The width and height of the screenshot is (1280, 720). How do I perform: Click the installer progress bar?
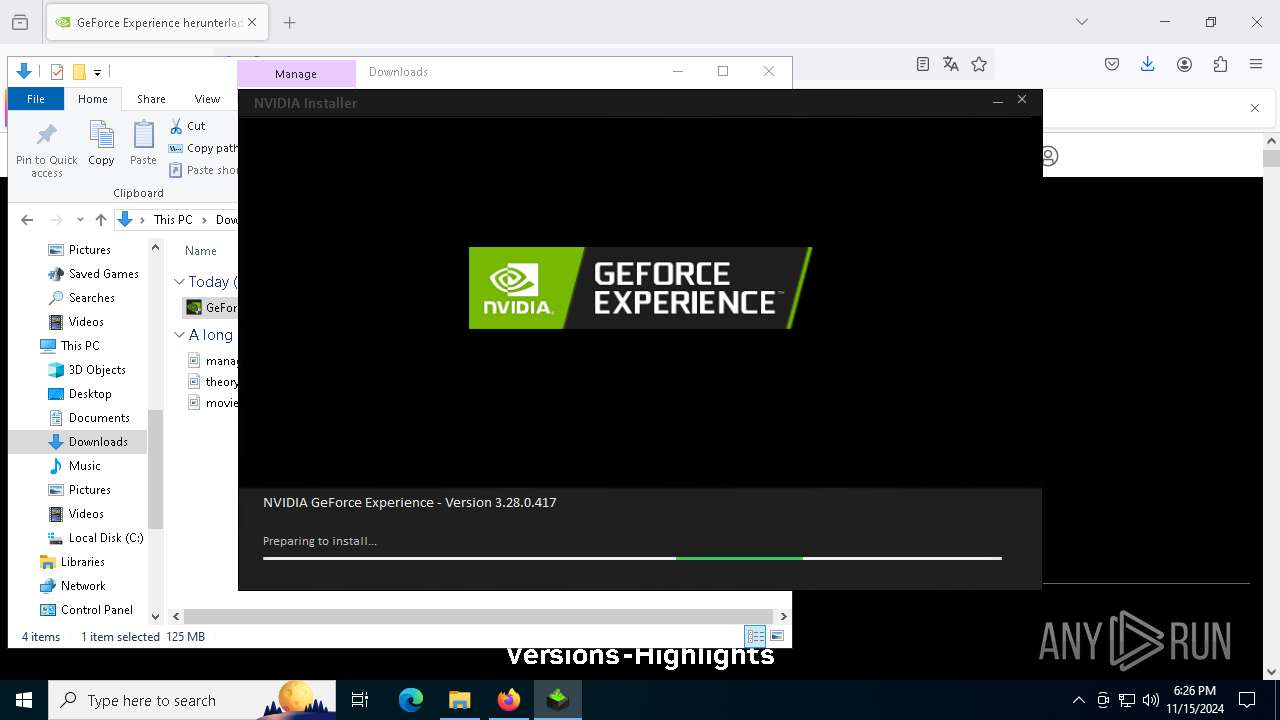pos(632,558)
